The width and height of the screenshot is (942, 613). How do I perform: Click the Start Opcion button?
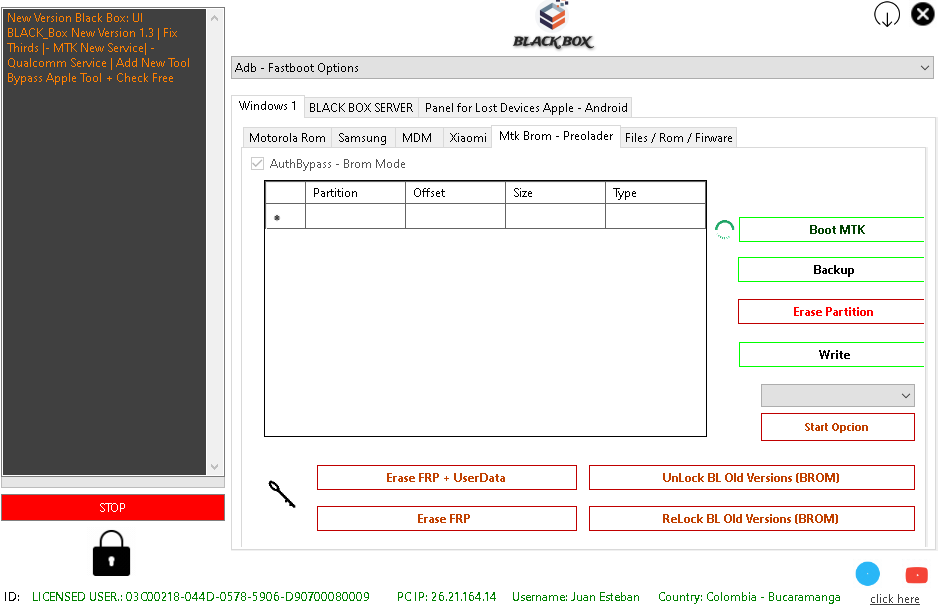click(837, 427)
